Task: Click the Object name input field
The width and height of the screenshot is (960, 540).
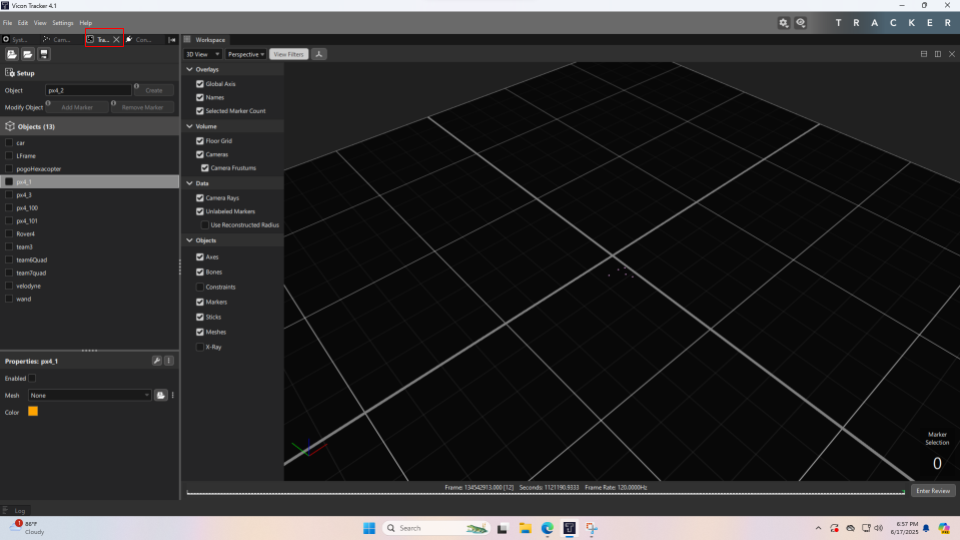Action: pyautogui.click(x=89, y=91)
